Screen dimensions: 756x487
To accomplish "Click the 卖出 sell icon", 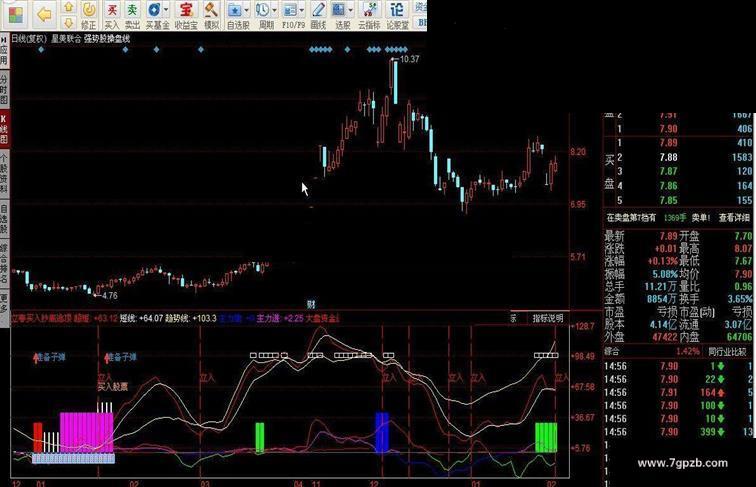I will coord(132,10).
